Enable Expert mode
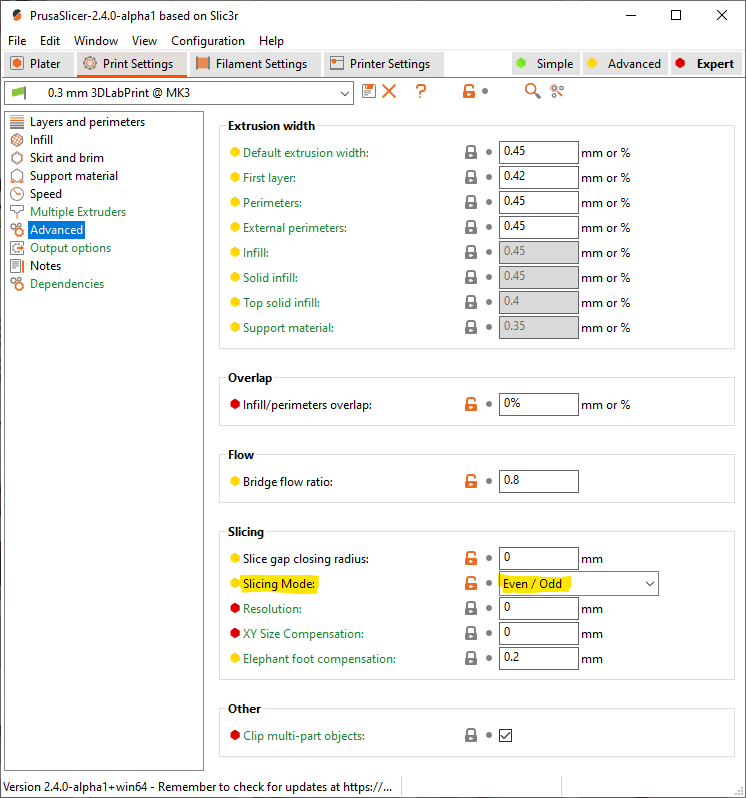 [705, 64]
